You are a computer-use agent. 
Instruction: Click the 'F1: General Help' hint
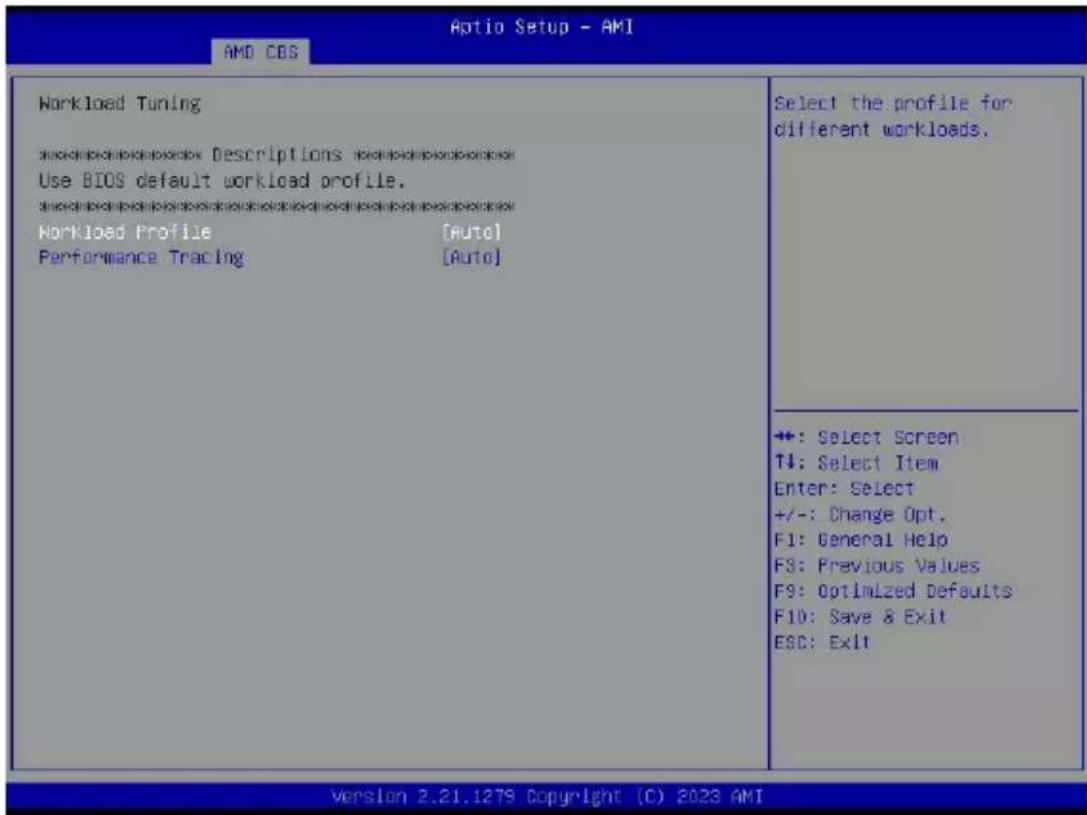tap(861, 540)
